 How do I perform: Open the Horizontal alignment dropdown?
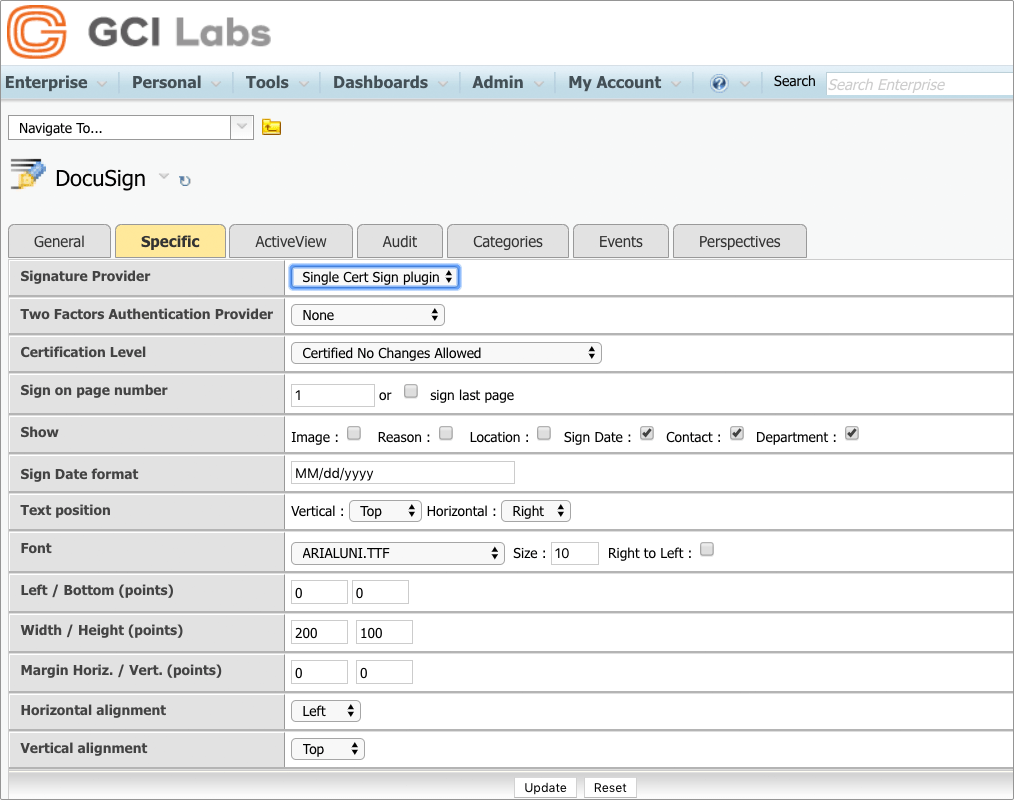pyautogui.click(x=326, y=711)
